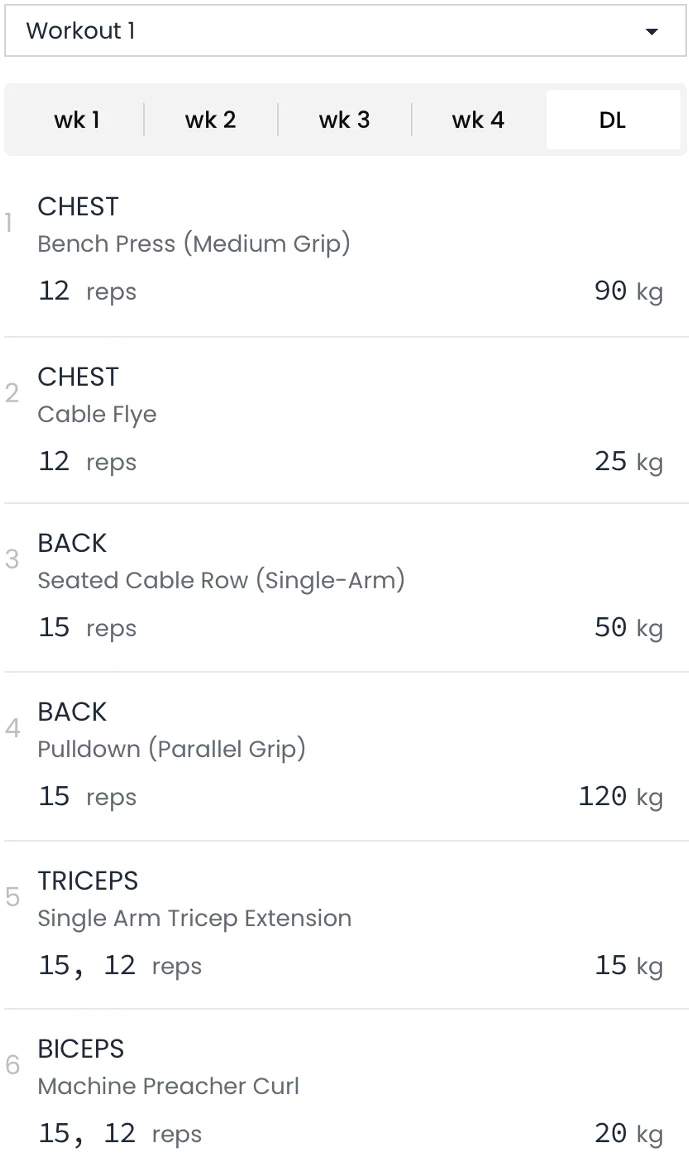
Task: Select the wk 4 tab
Action: tap(478, 120)
